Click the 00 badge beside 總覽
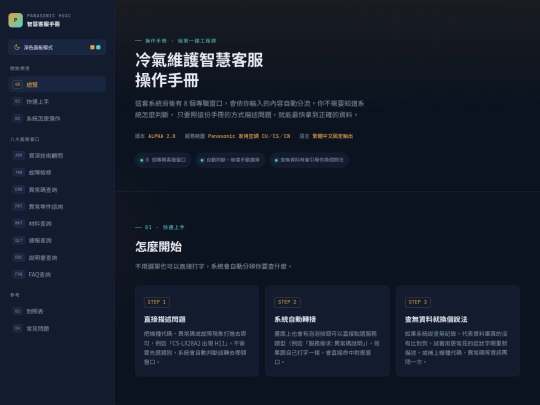Screen dimensions: 540x405 click(x=18, y=84)
